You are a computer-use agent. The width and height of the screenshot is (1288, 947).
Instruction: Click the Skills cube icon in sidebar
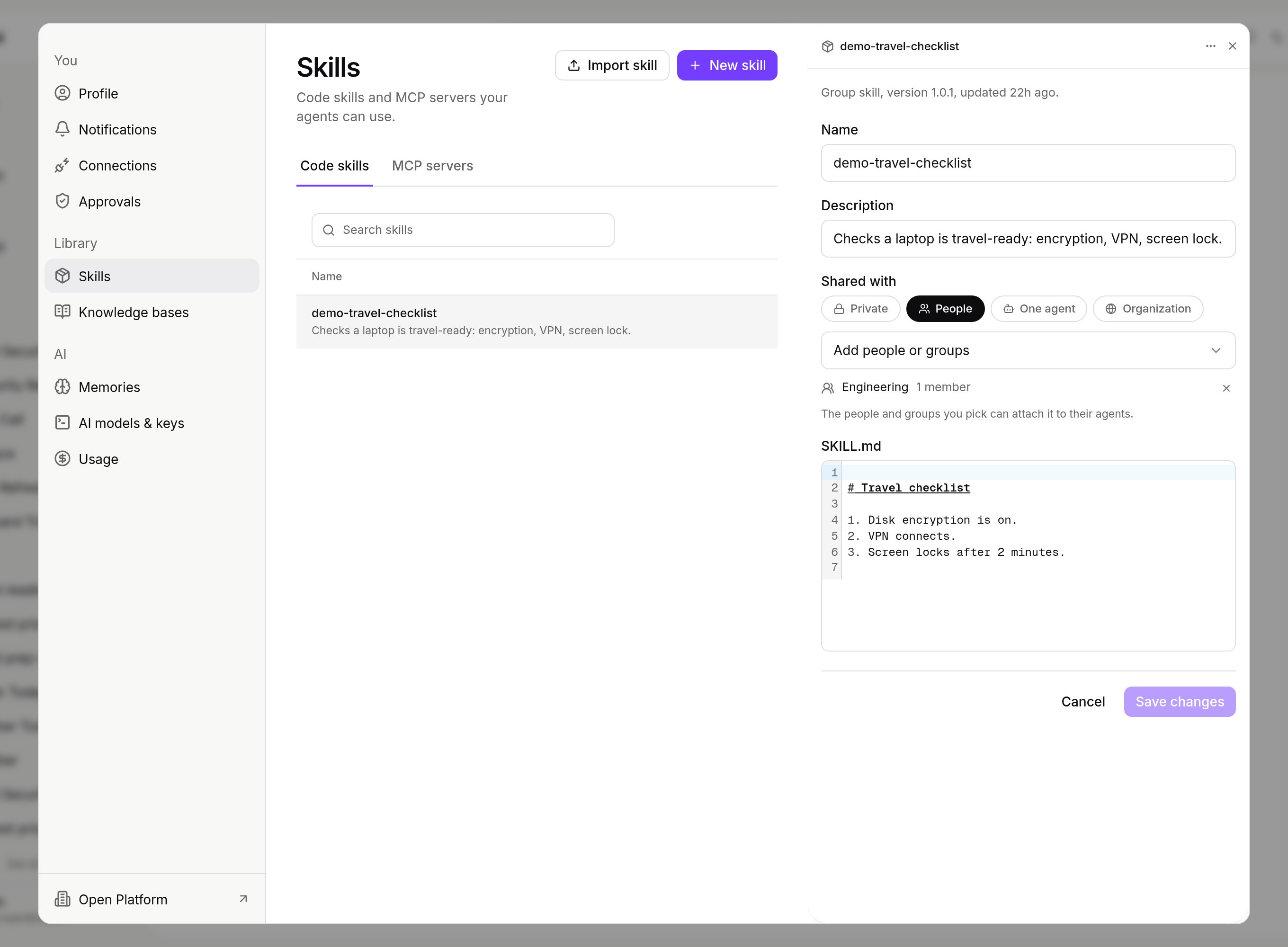click(x=63, y=276)
